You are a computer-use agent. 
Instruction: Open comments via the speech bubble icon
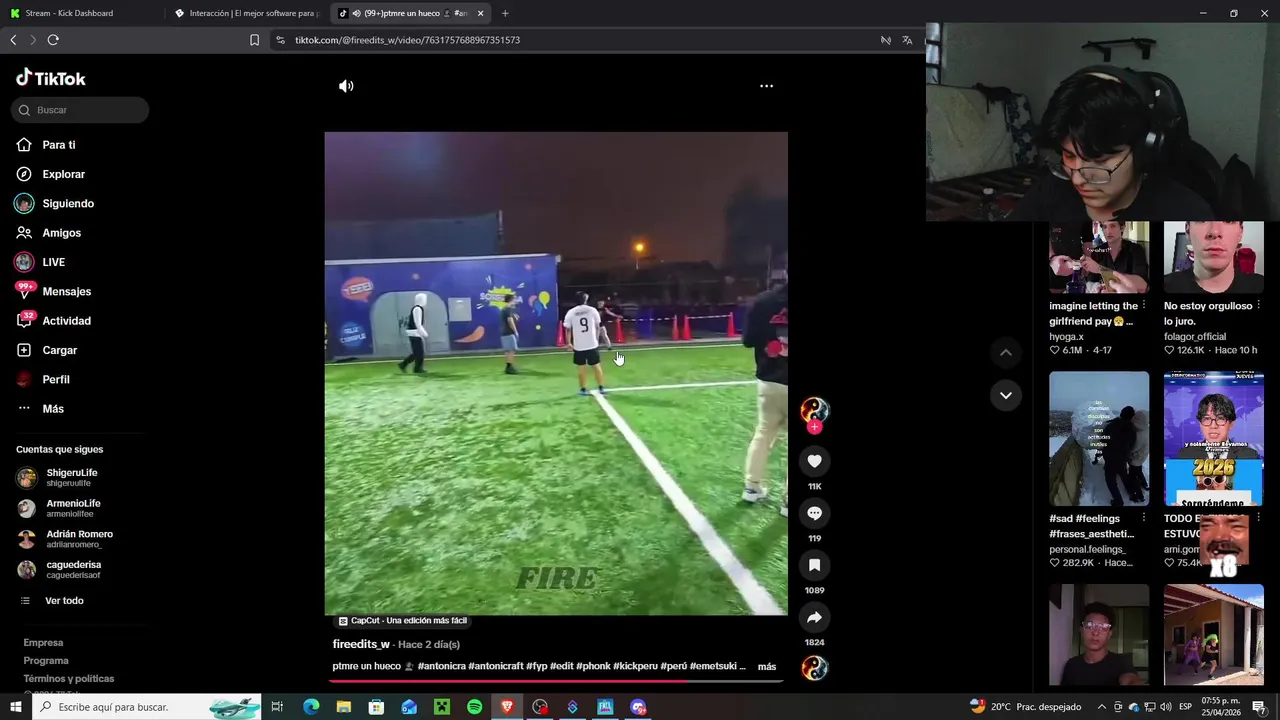(814, 513)
